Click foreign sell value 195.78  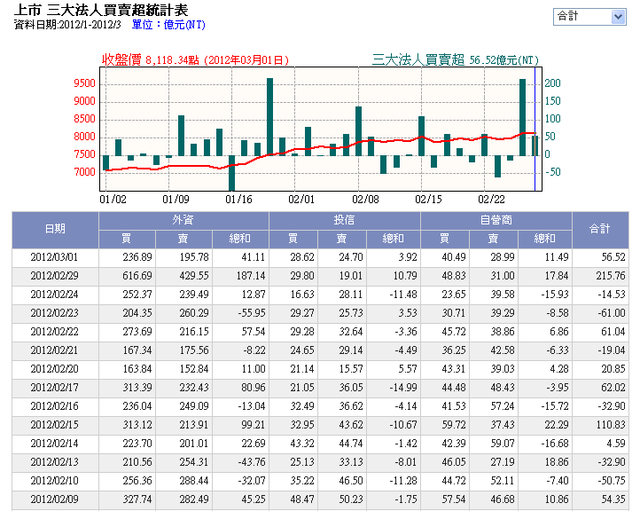pyautogui.click(x=194, y=258)
